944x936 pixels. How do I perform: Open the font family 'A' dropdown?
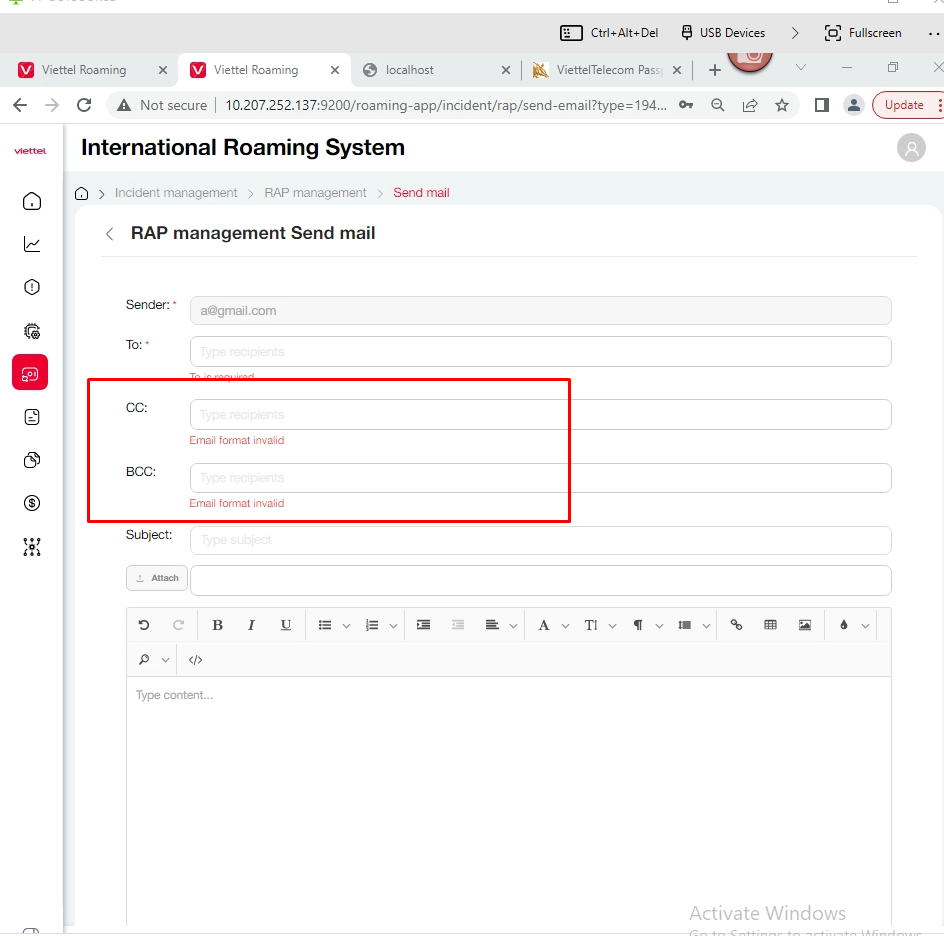click(565, 626)
